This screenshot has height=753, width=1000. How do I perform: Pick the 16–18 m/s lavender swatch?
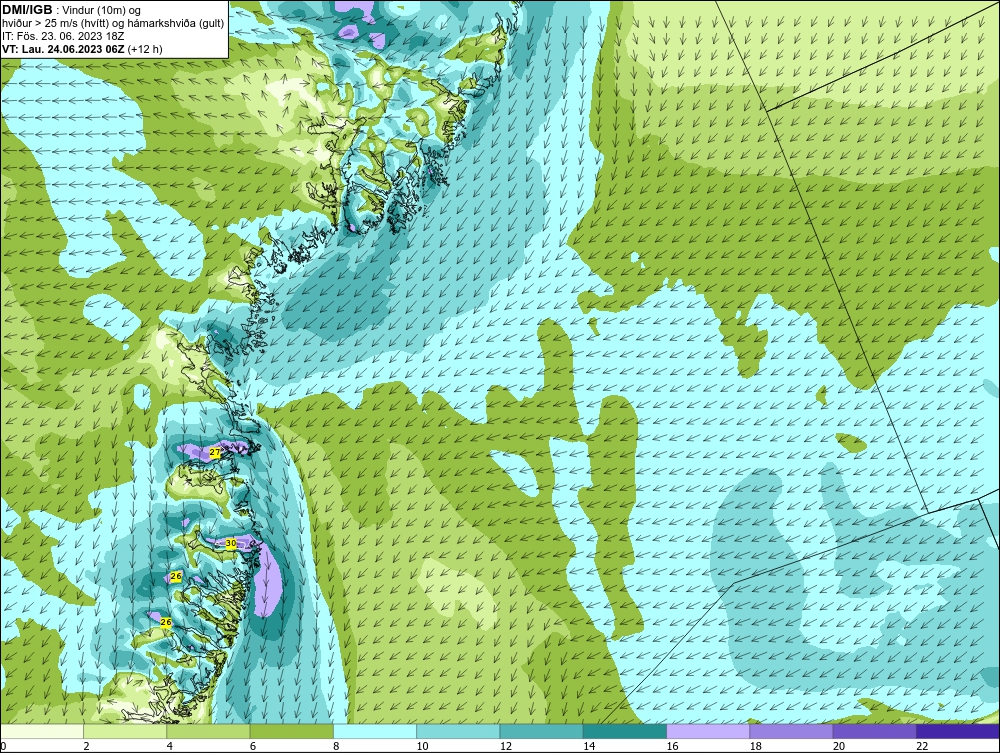708,731
